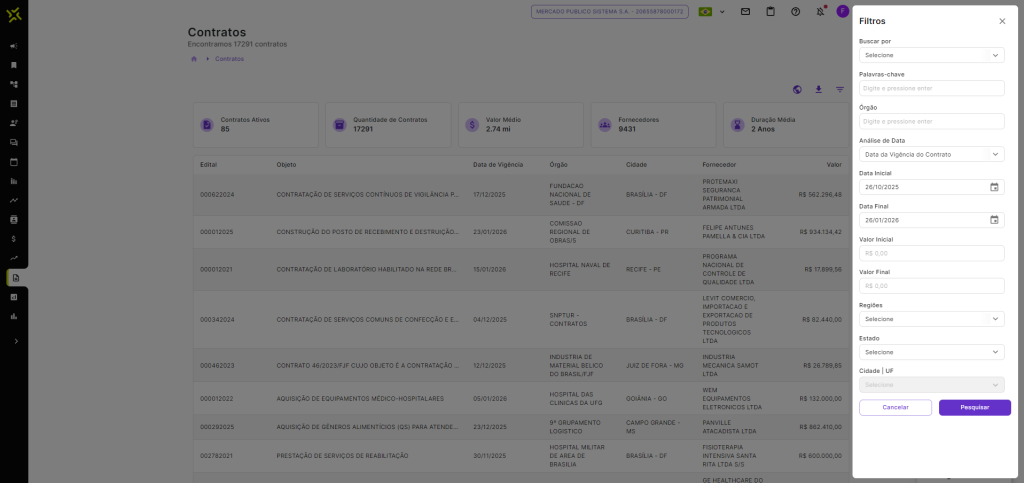The image size is (1024, 483).
Task: Open the Análise de Data dropdown
Action: point(931,154)
